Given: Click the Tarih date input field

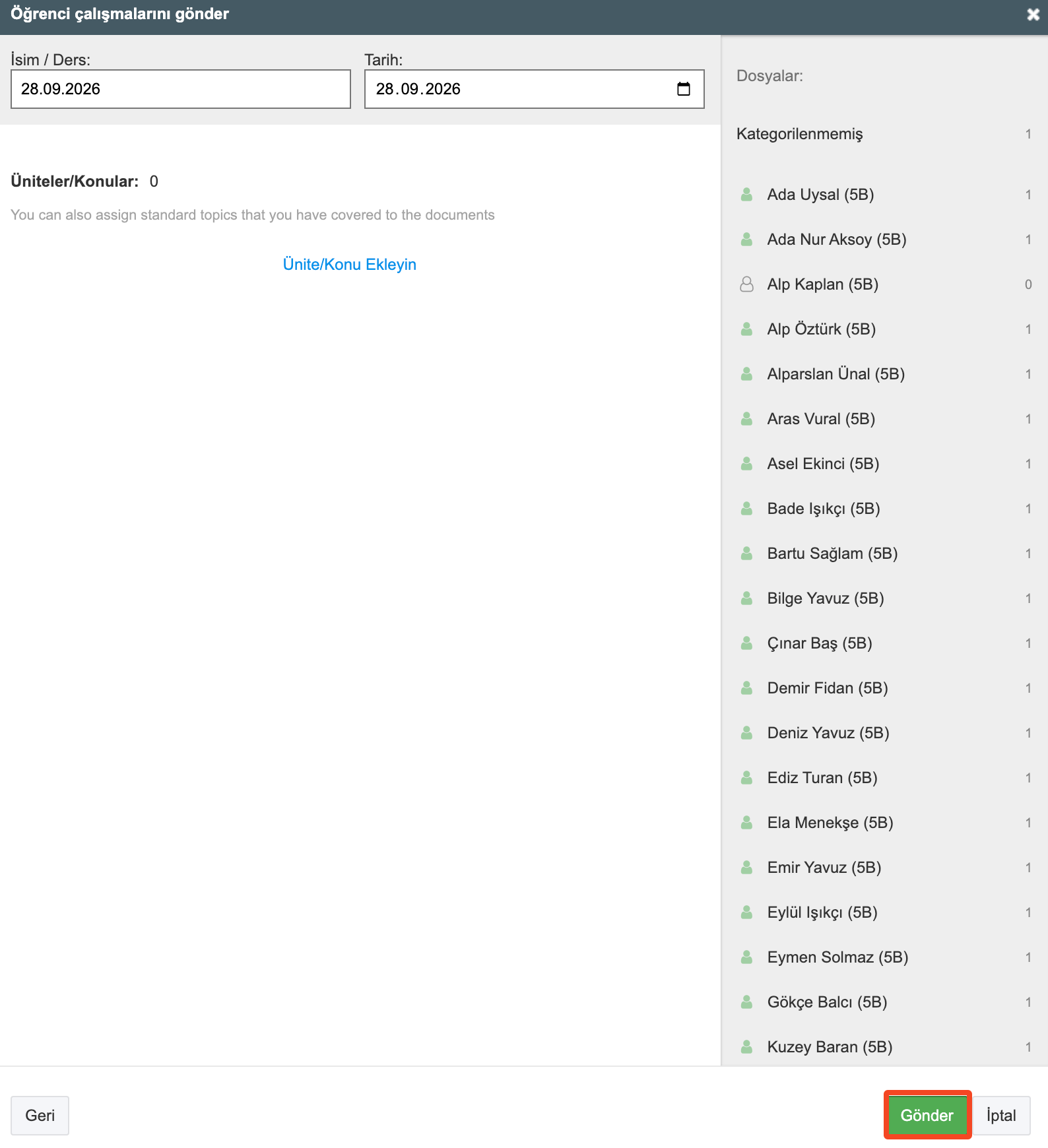Looking at the screenshot, I should pos(535,89).
